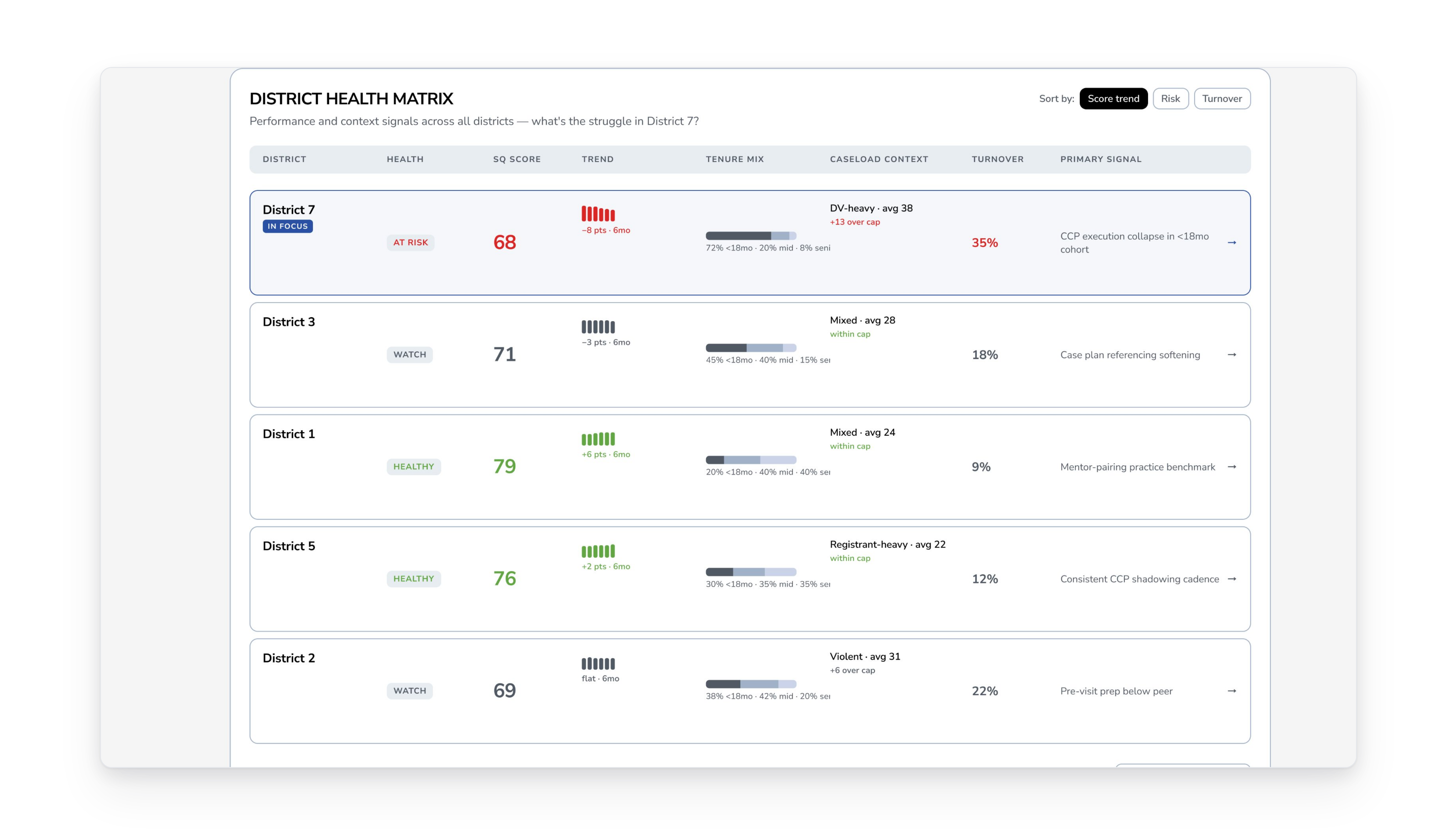Click SQ score 71

click(504, 354)
